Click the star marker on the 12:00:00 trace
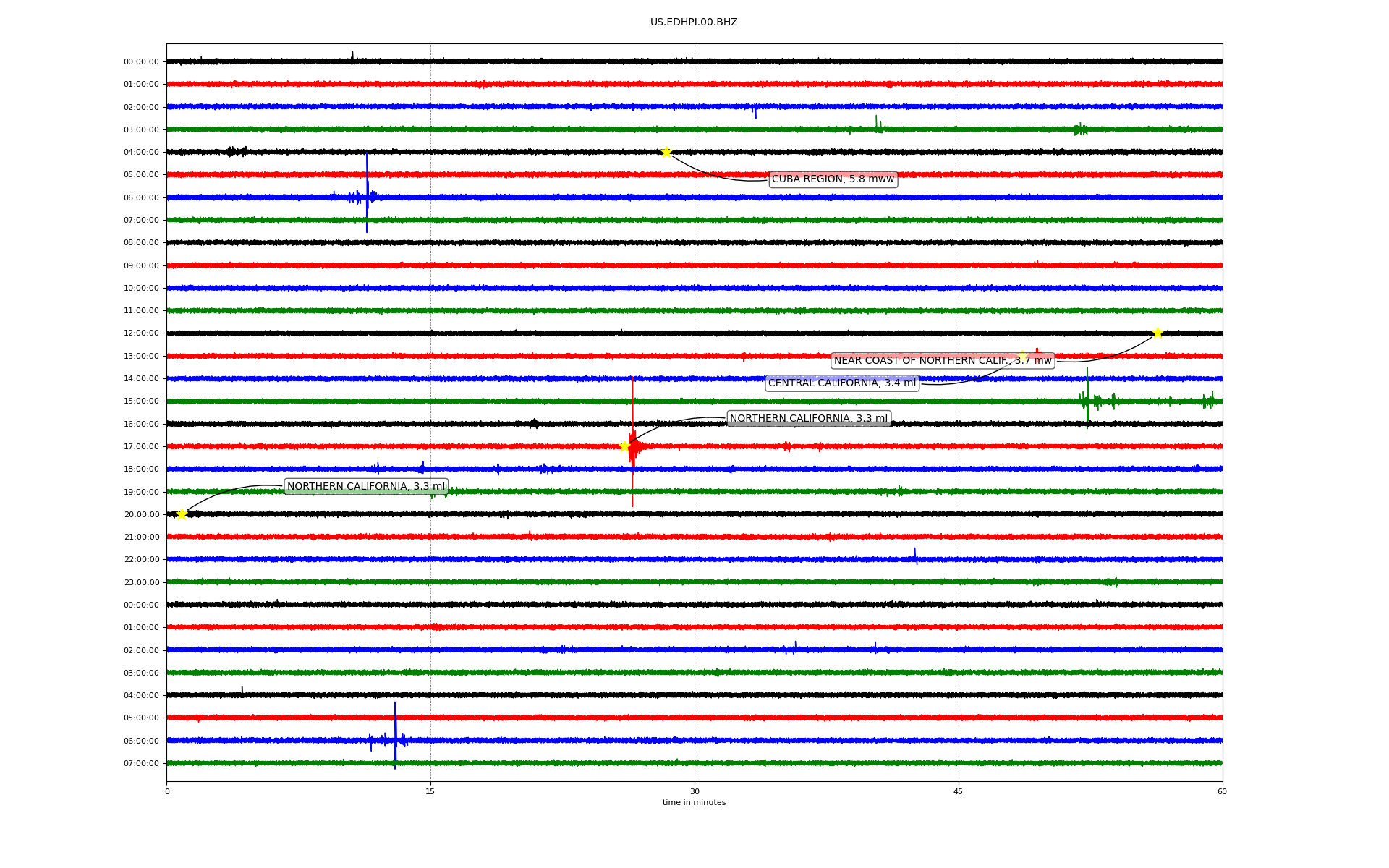The height and width of the screenshot is (868, 1389). pos(1157,333)
